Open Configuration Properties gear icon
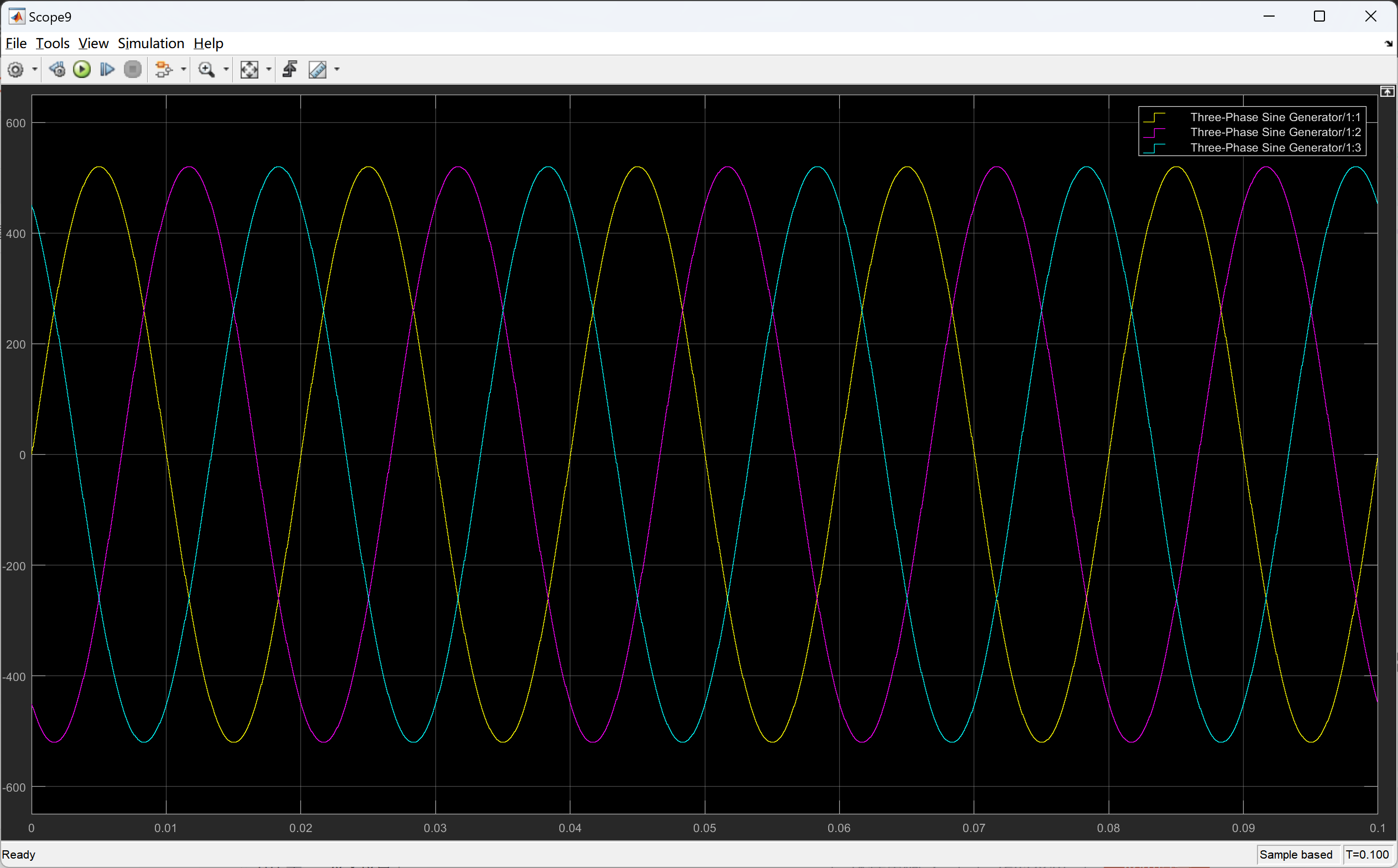The height and width of the screenshot is (868, 1398). pyautogui.click(x=15, y=70)
